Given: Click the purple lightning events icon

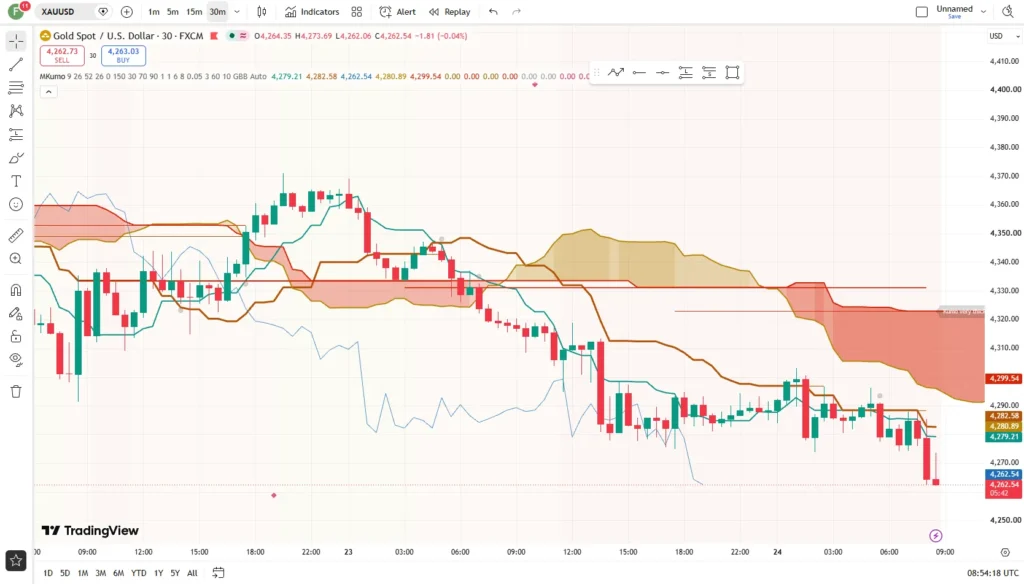Looking at the screenshot, I should [936, 536].
